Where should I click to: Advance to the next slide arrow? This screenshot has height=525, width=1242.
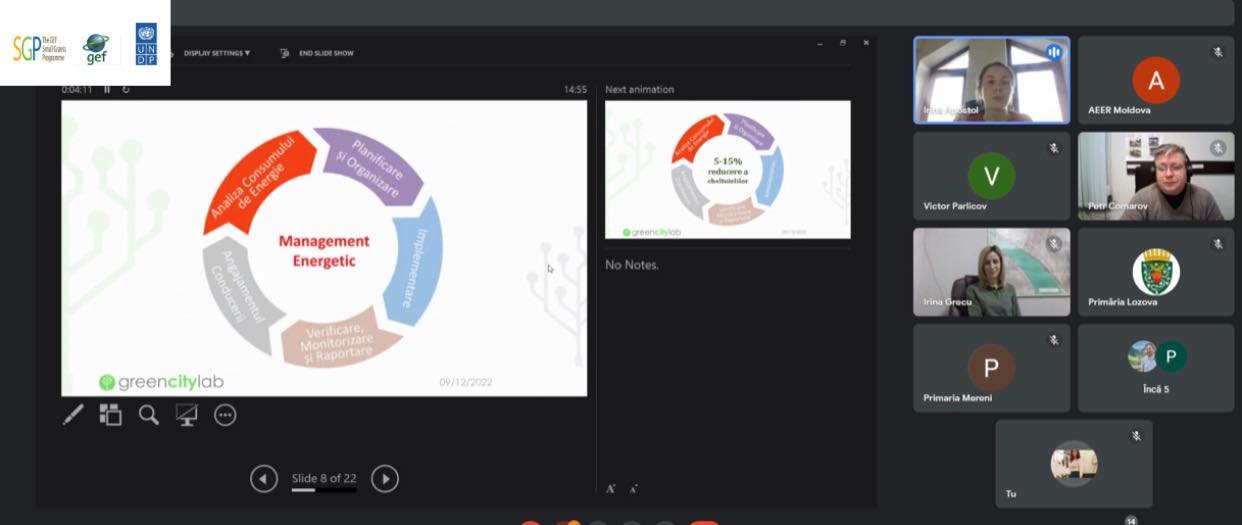385,479
